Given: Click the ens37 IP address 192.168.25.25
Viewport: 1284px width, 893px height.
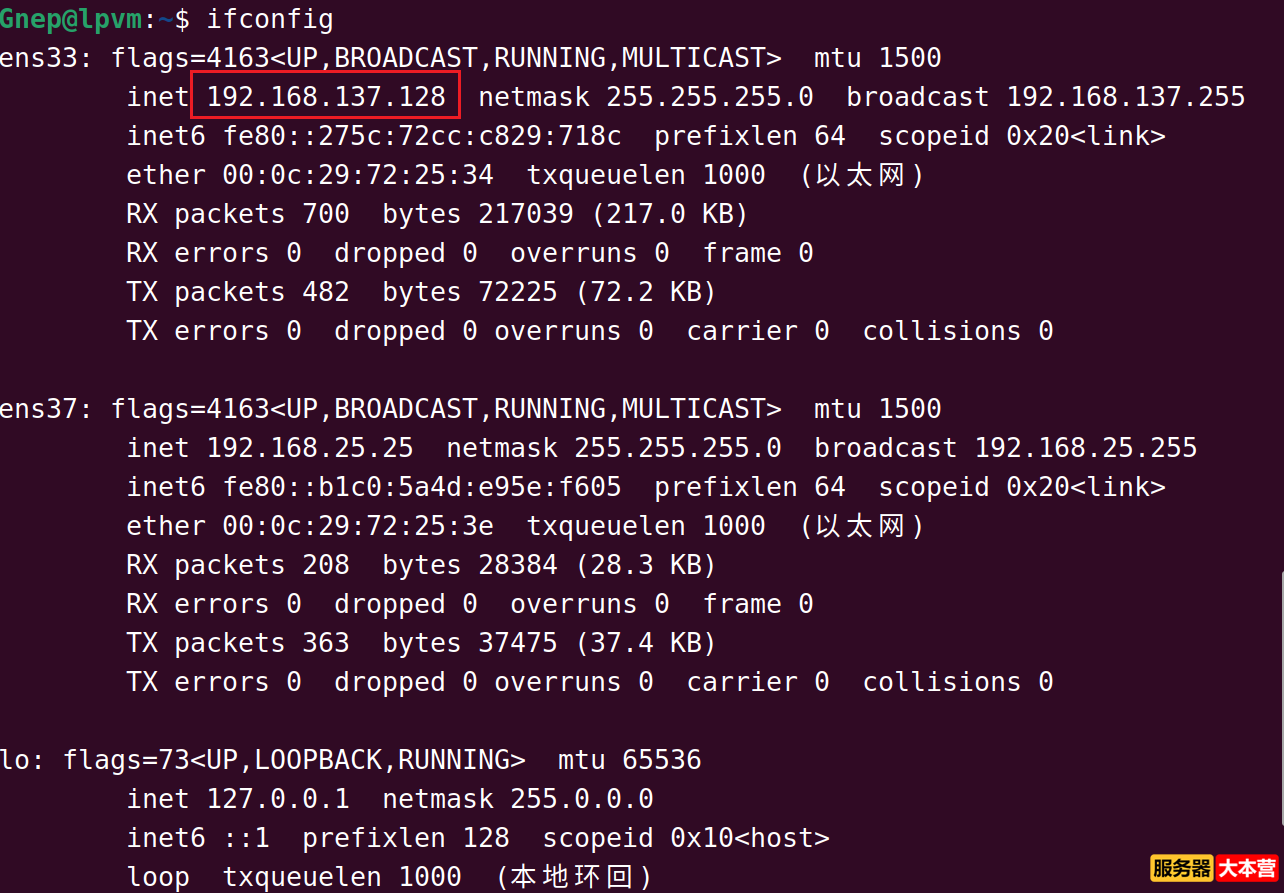Looking at the screenshot, I should 309,448.
